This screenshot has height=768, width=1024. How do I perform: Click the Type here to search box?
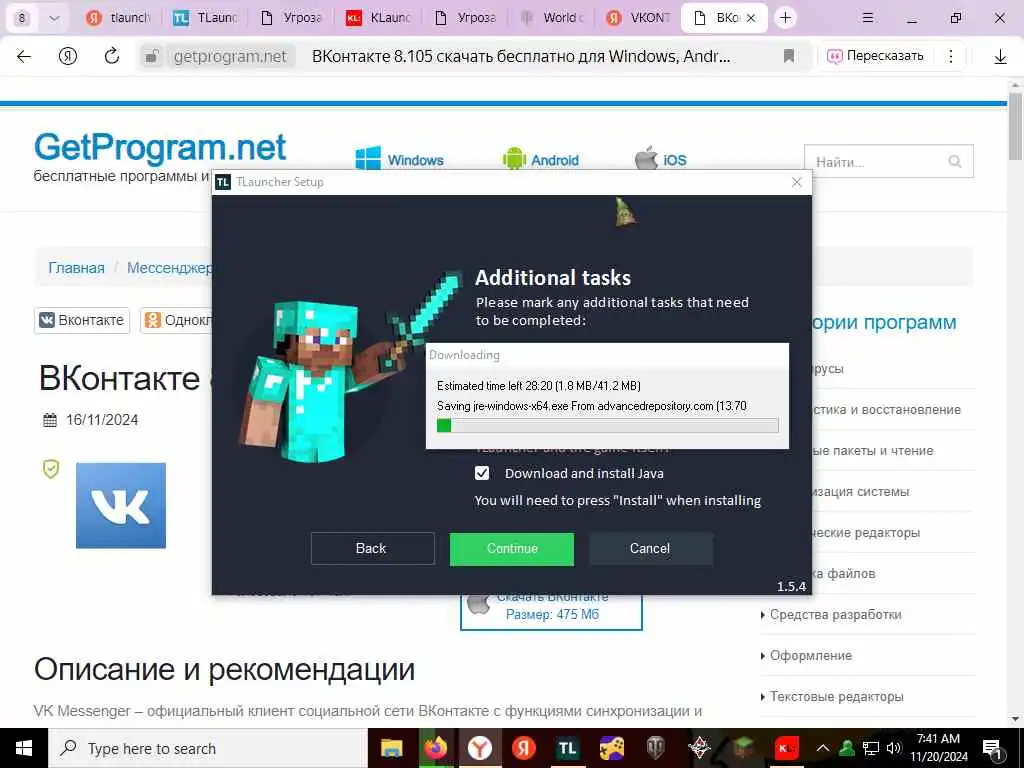click(x=208, y=748)
